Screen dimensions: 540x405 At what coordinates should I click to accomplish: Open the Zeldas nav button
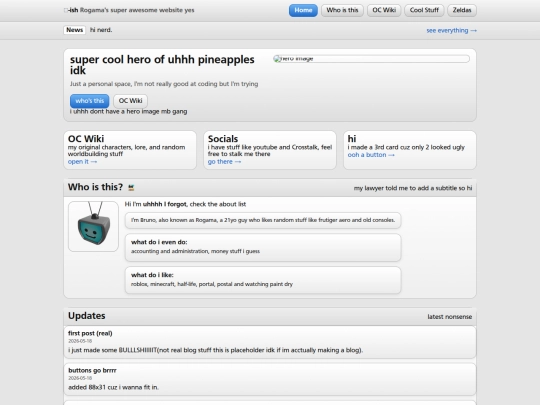[462, 10]
